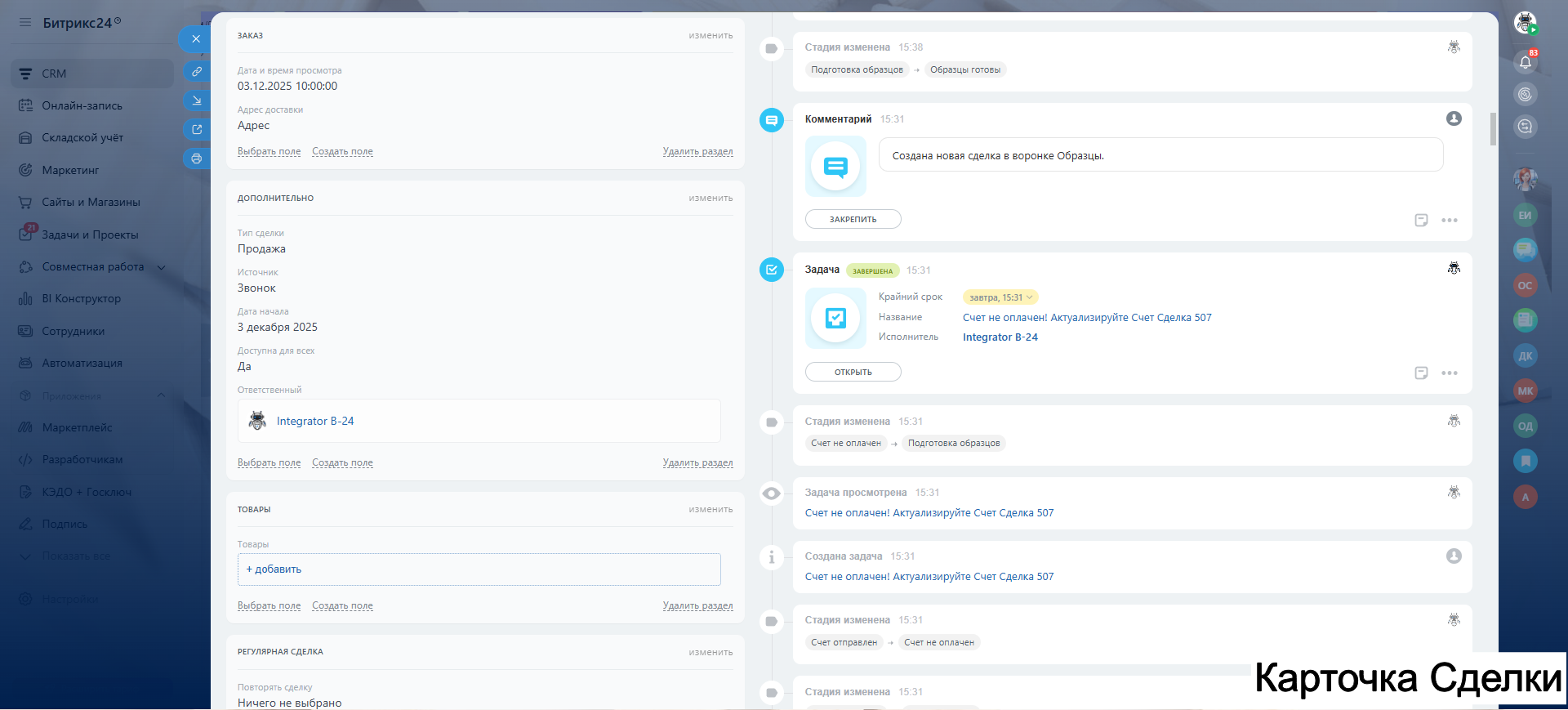This screenshot has width=1568, height=710.
Task: Click the note icon in Комментарий card
Action: pos(1421,221)
